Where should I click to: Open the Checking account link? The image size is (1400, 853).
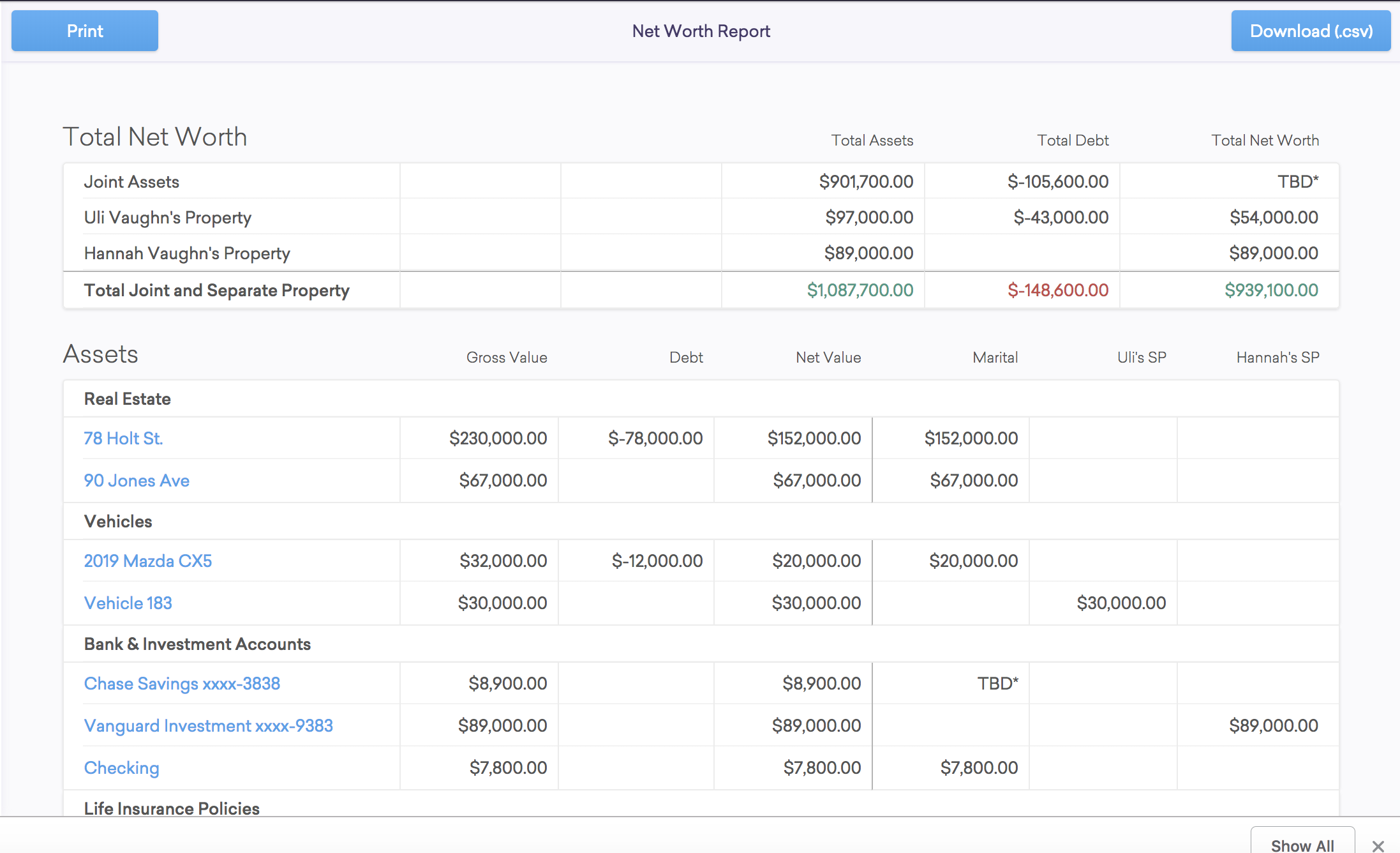point(122,767)
